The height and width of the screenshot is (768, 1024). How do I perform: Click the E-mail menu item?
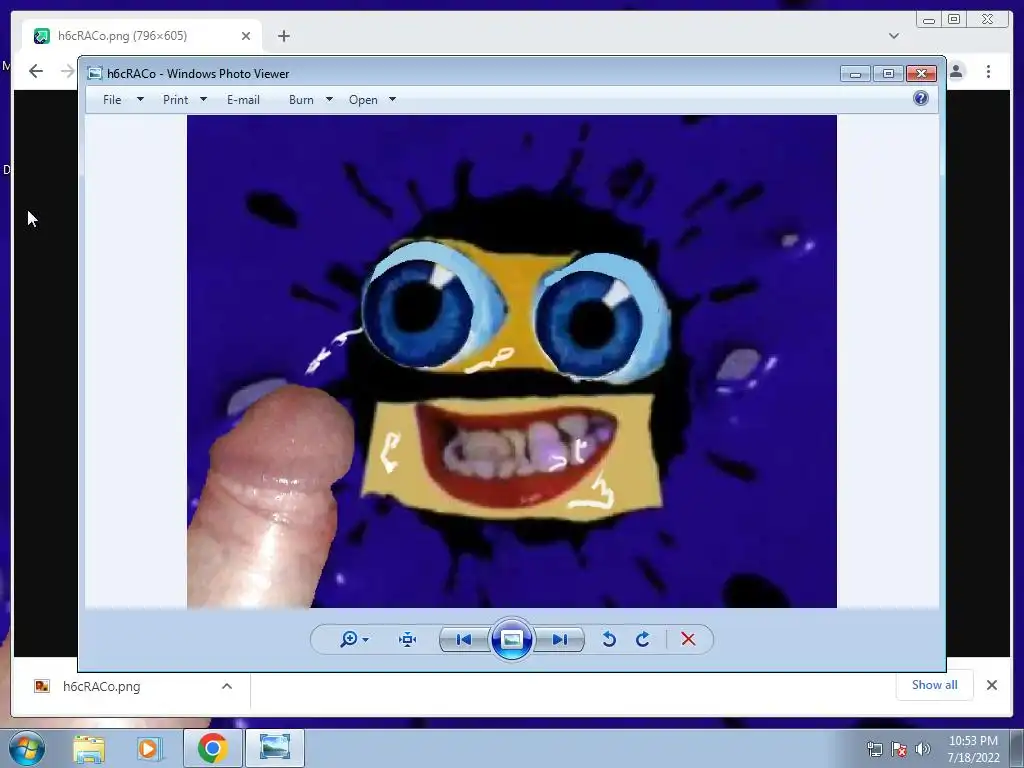(x=243, y=100)
